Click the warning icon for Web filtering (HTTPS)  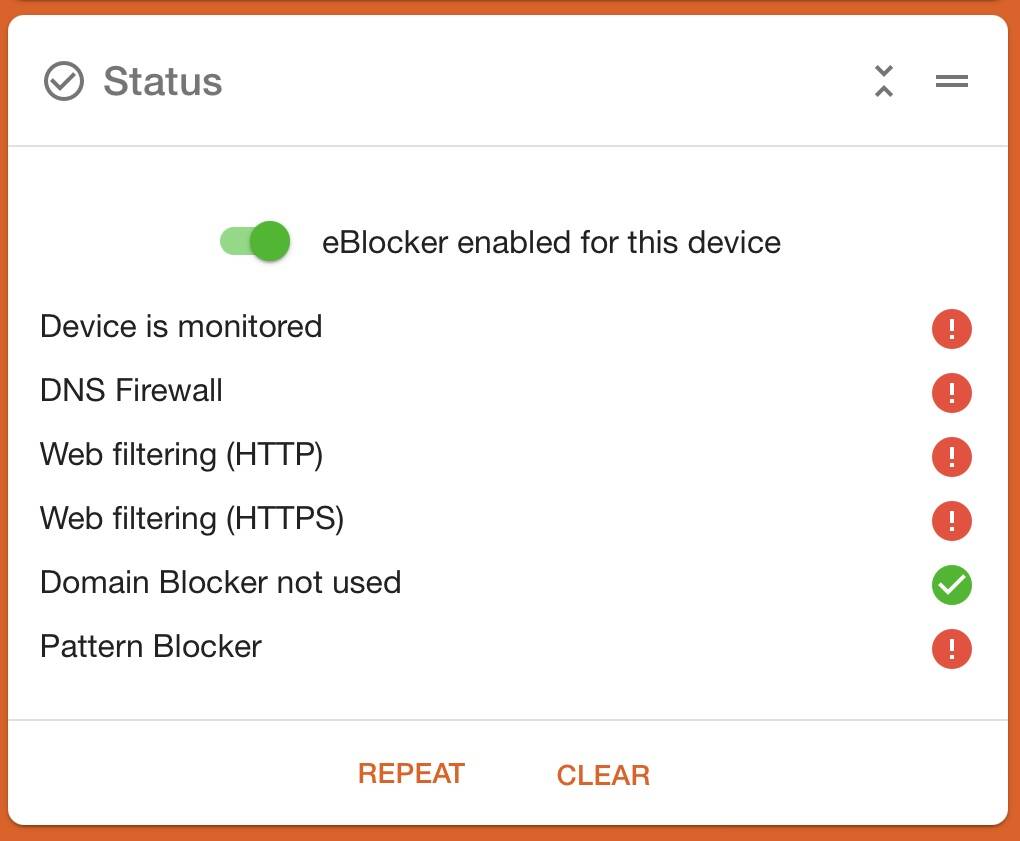(x=952, y=521)
